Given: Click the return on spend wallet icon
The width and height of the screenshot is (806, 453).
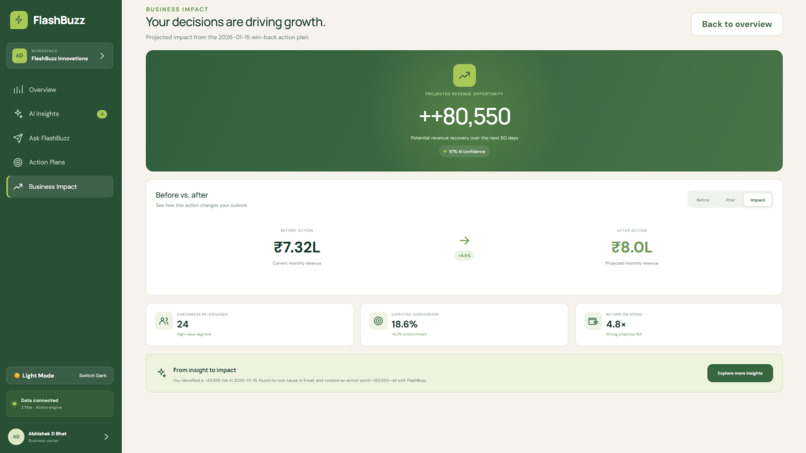Looking at the screenshot, I should tap(593, 321).
